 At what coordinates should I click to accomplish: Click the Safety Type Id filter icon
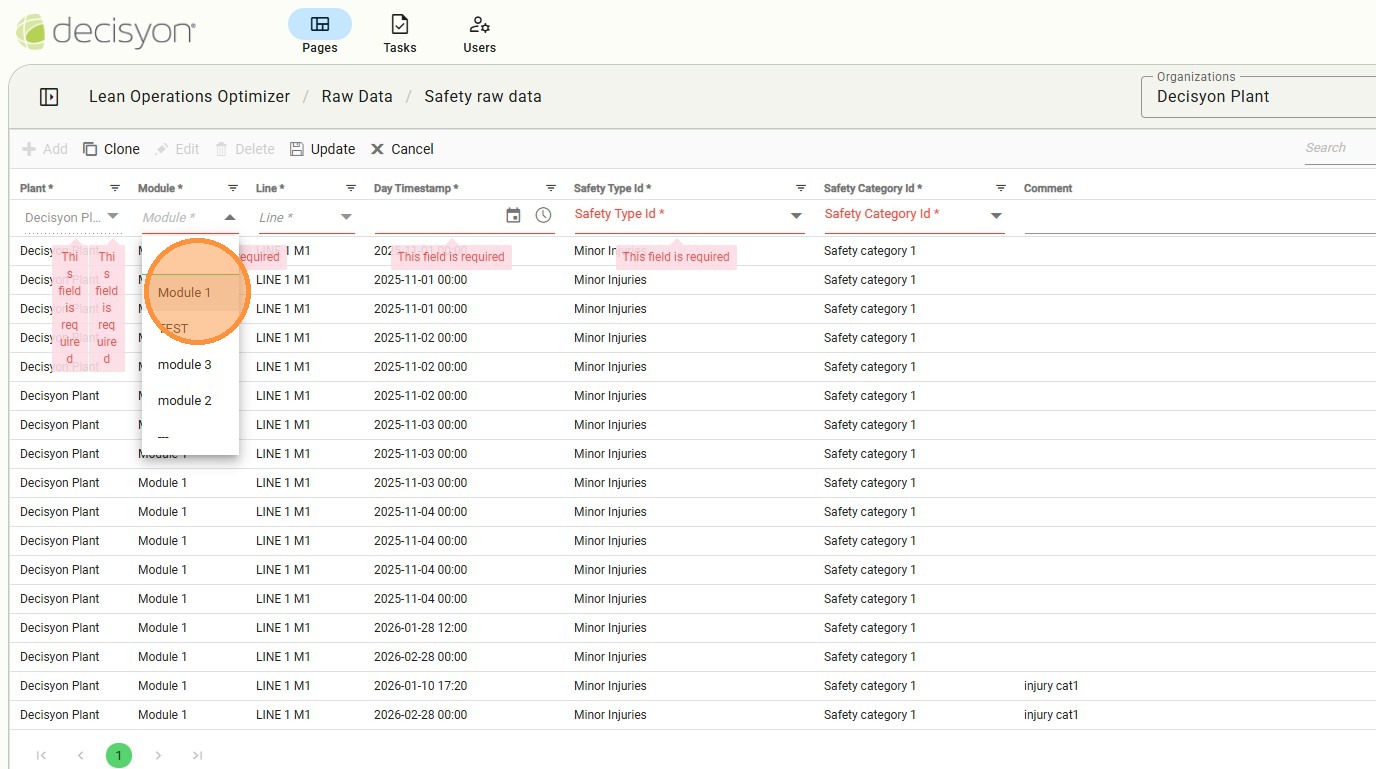click(x=801, y=188)
